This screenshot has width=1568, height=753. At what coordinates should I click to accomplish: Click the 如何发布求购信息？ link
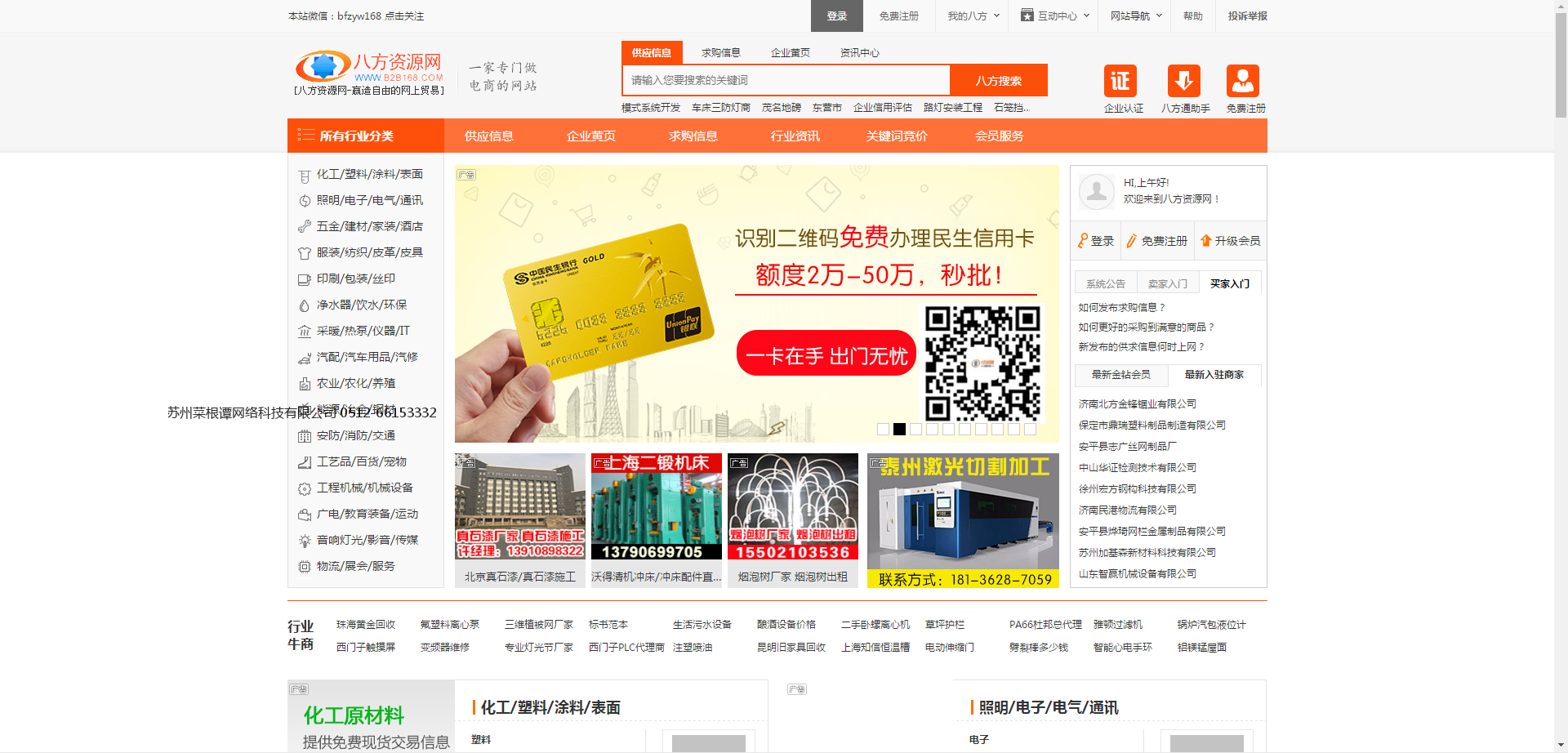(1122, 307)
